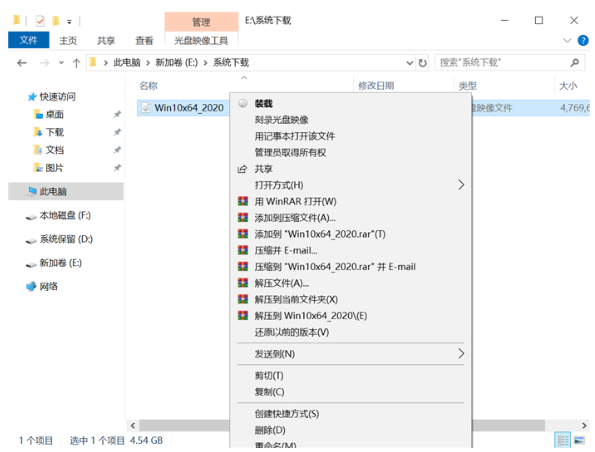Image resolution: width=595 pixels, height=452 pixels.
Task: Expand breadcrumb chevron after 此电脑
Action: (148, 63)
